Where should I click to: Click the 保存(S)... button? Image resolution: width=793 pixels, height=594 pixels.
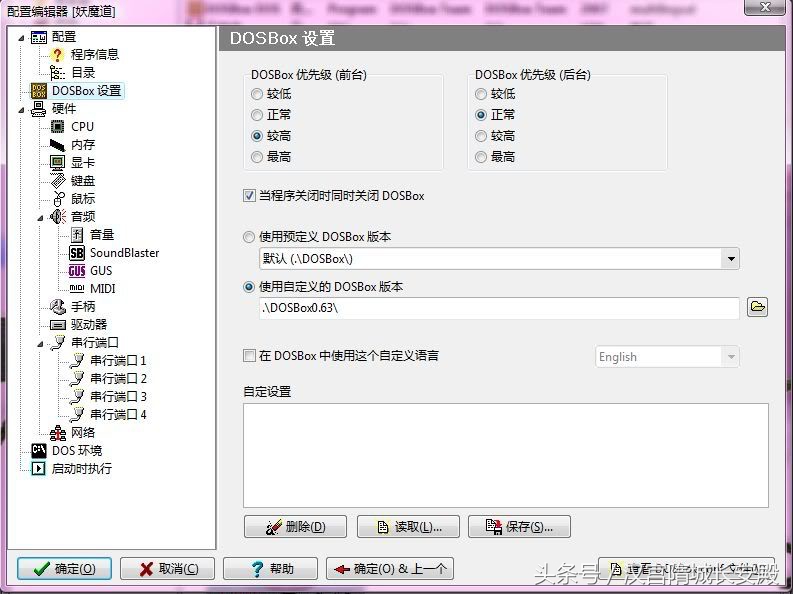click(x=519, y=527)
